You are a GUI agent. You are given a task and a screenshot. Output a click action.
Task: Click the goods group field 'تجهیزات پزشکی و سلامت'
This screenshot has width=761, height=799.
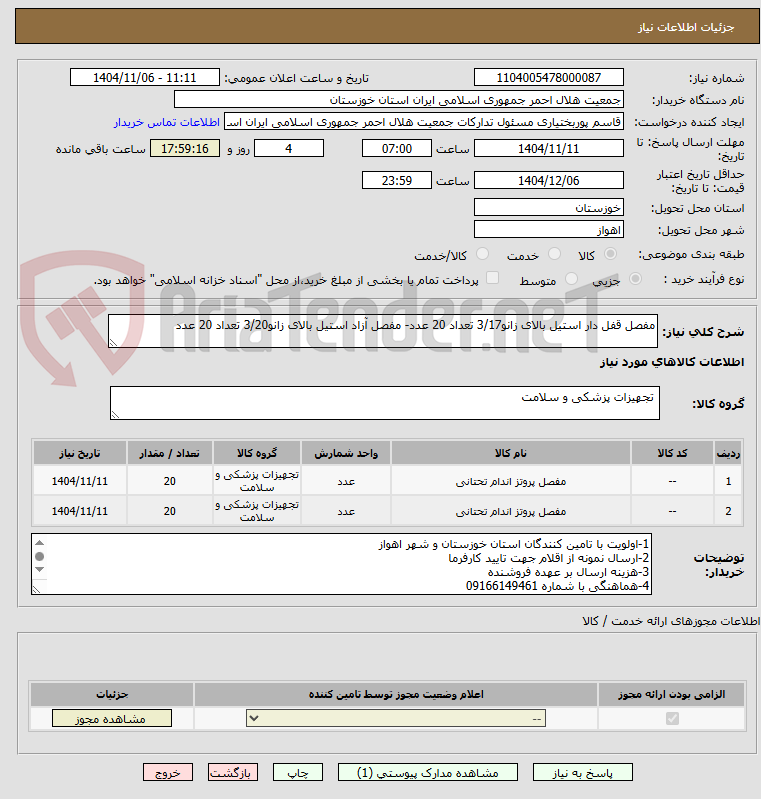[x=385, y=403]
